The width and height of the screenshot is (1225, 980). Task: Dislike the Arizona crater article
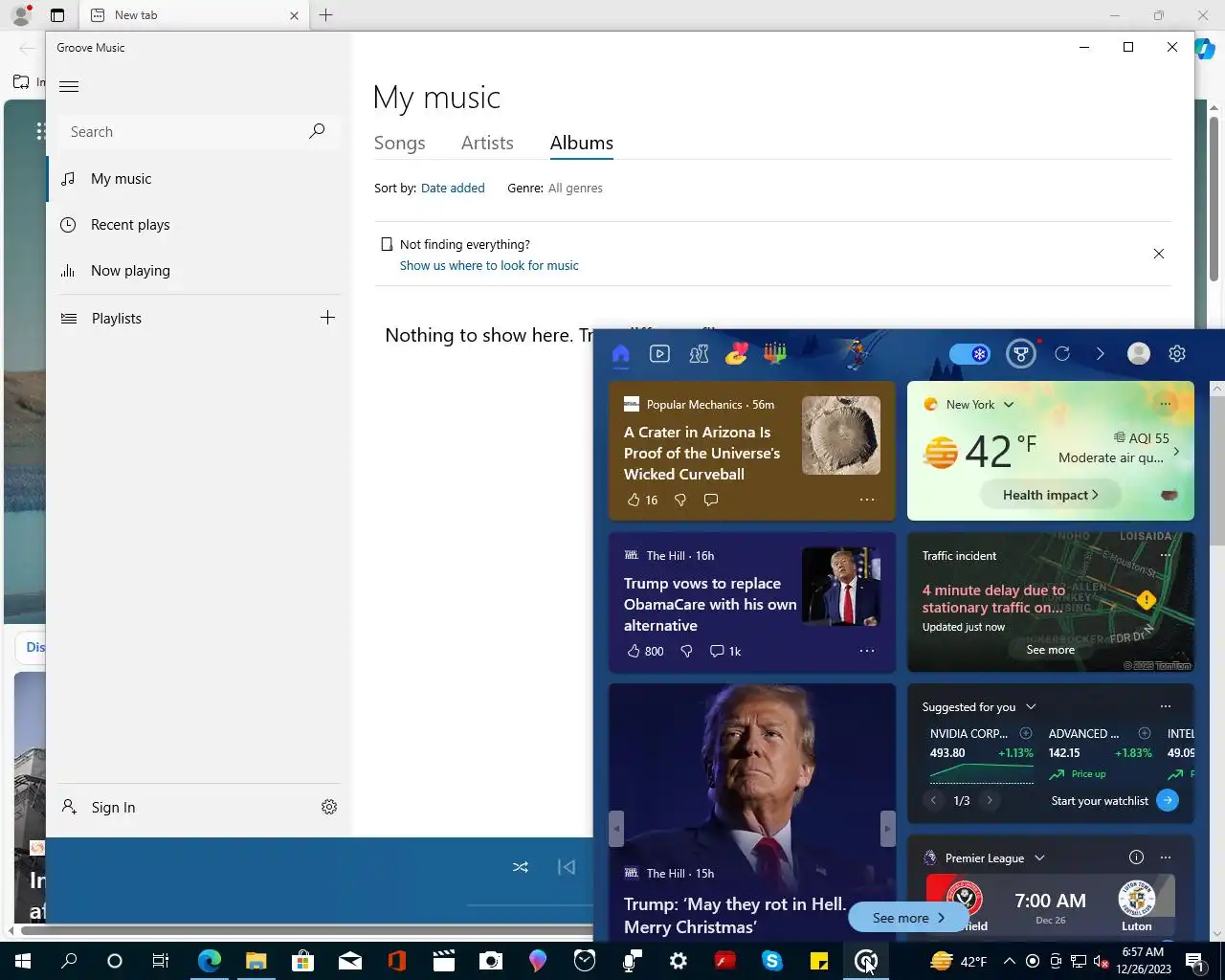point(680,500)
